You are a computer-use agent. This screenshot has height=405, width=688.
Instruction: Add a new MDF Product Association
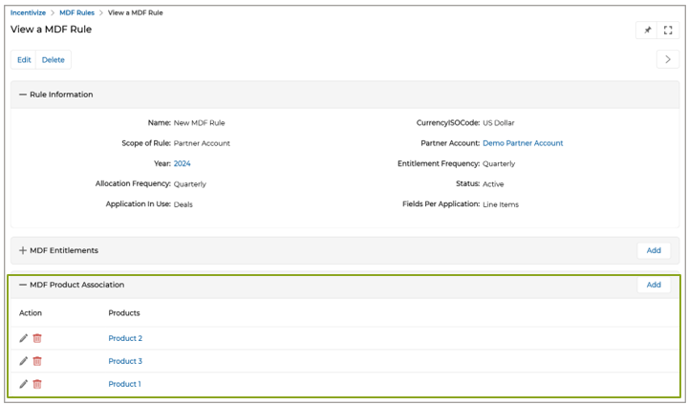[653, 285]
